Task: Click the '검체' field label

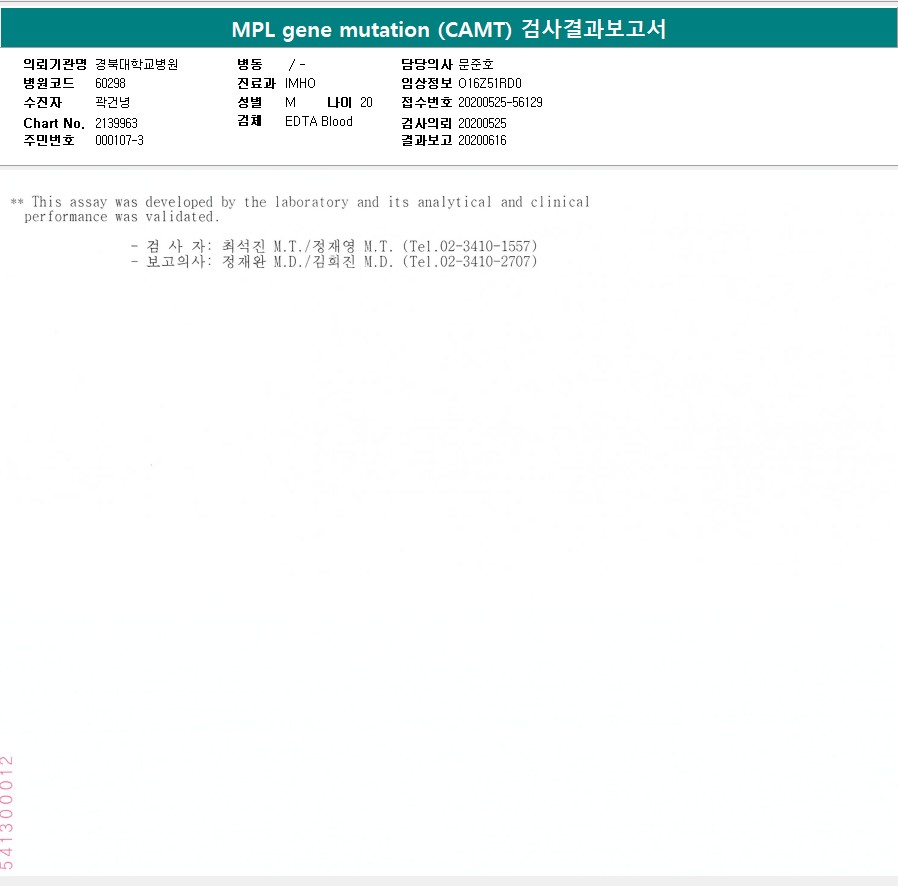Action: (250, 120)
